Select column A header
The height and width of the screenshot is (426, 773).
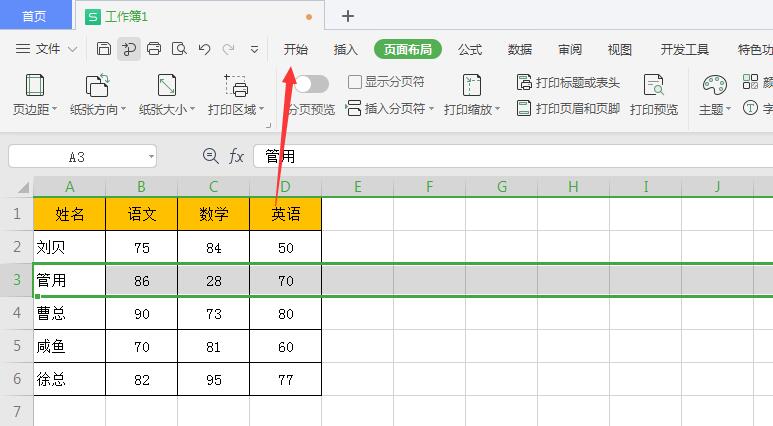click(x=70, y=187)
